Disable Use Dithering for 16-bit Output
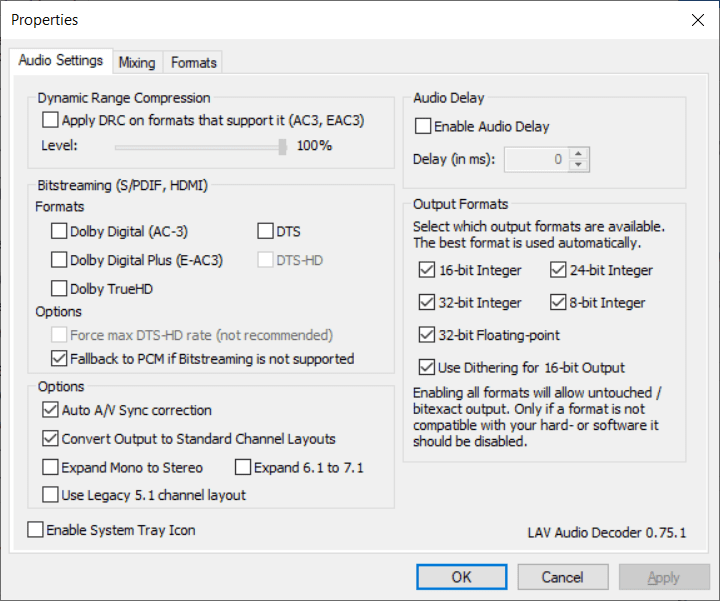 click(x=428, y=368)
